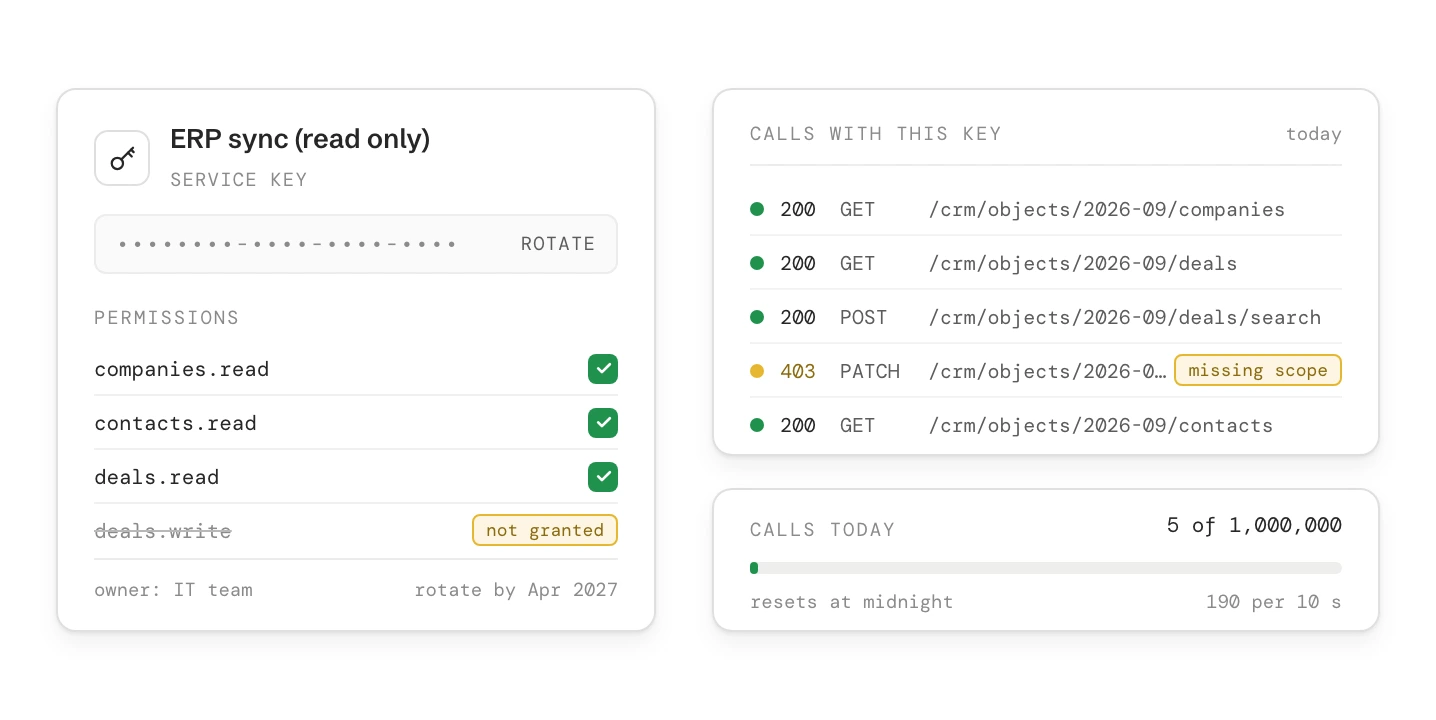Click the "CALLS WITH THIS KEY" heading
Screen dimensions: 1436x720
pos(876,134)
